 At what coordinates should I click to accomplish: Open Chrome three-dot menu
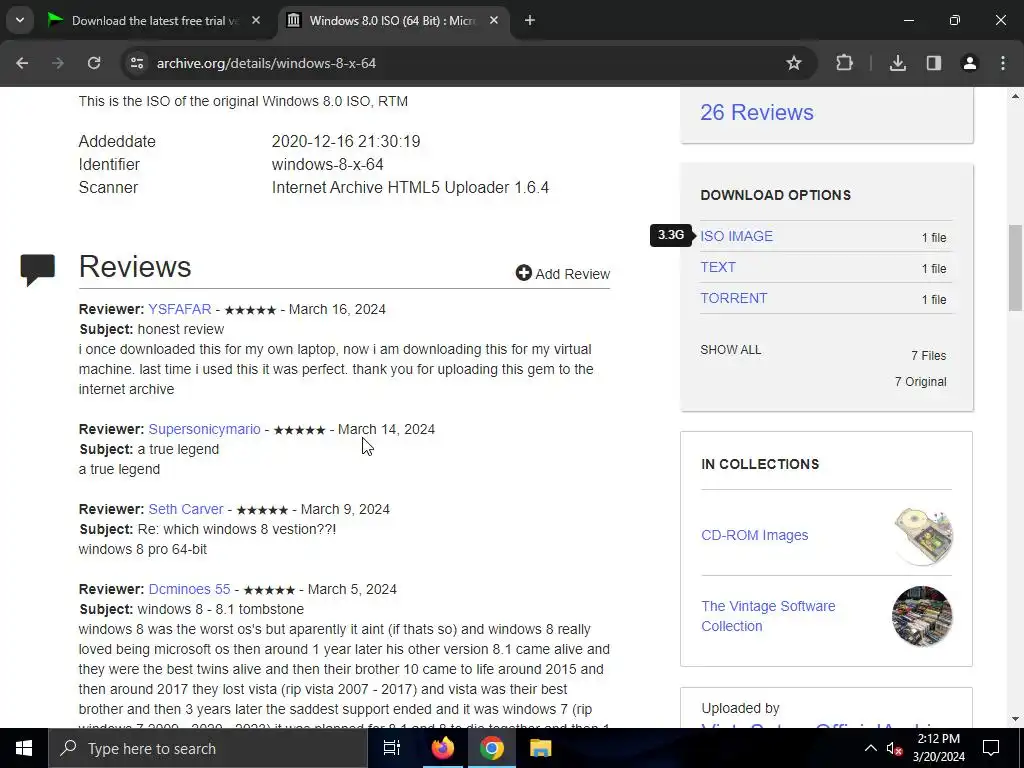click(x=1003, y=63)
